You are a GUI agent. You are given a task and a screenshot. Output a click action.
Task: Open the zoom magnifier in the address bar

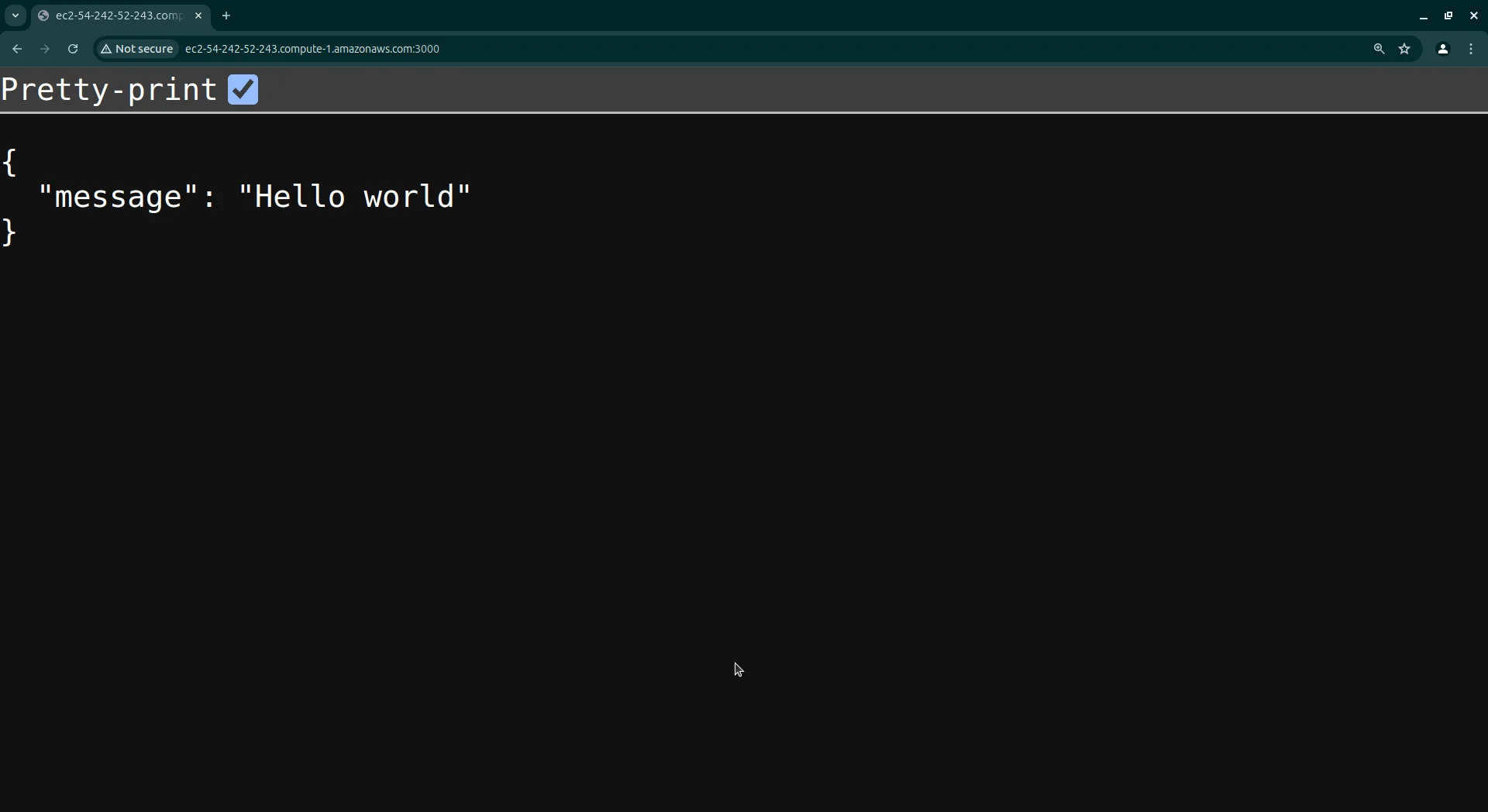point(1379,49)
